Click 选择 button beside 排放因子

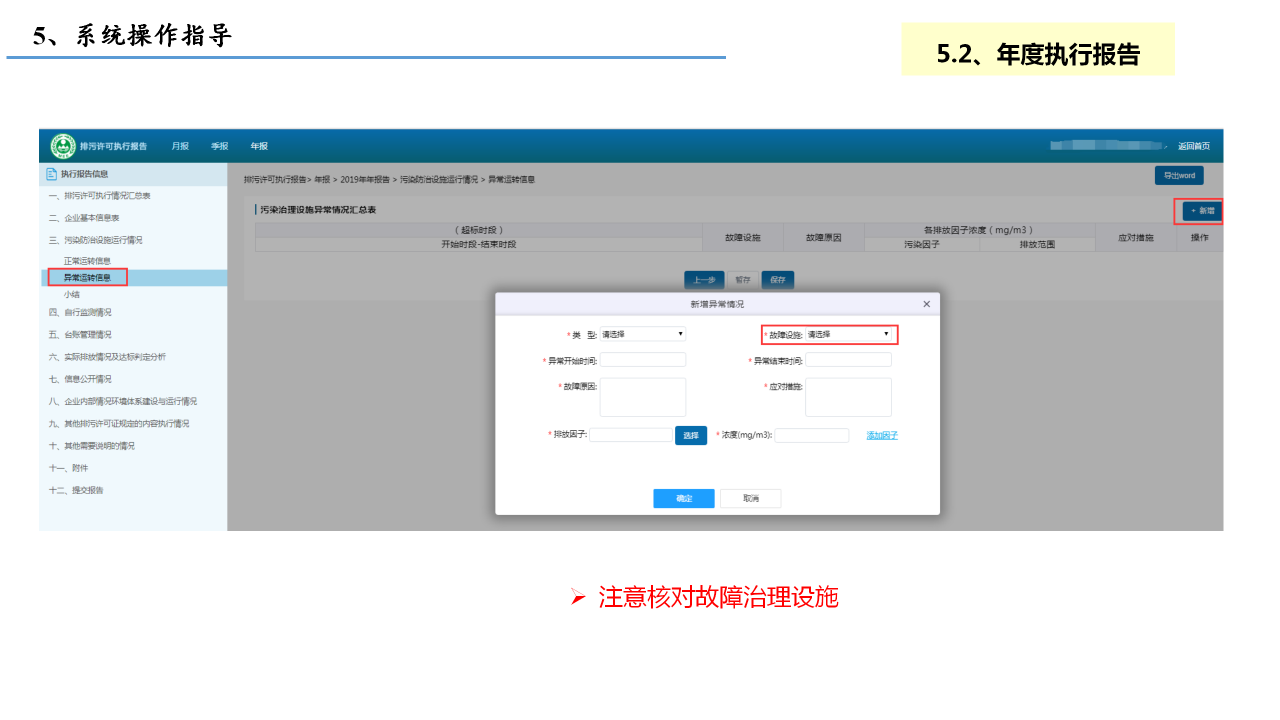click(691, 436)
